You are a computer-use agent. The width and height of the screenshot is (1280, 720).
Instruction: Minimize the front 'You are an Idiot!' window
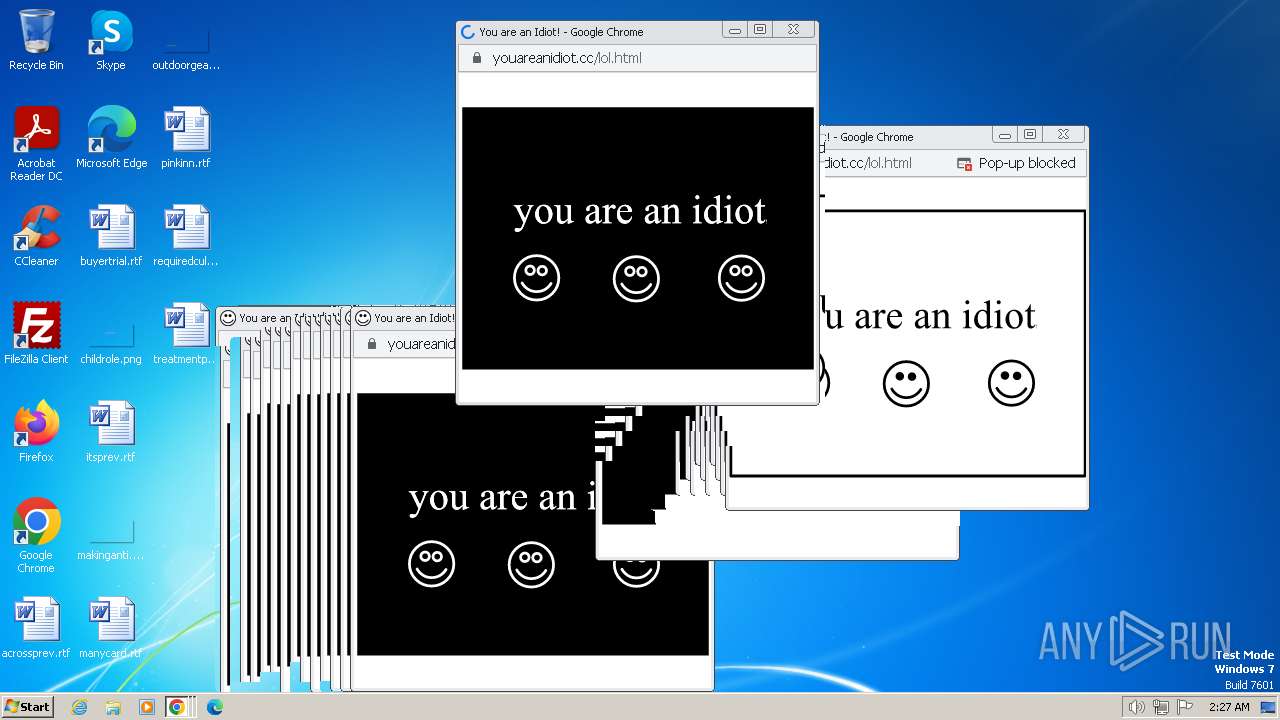735,31
